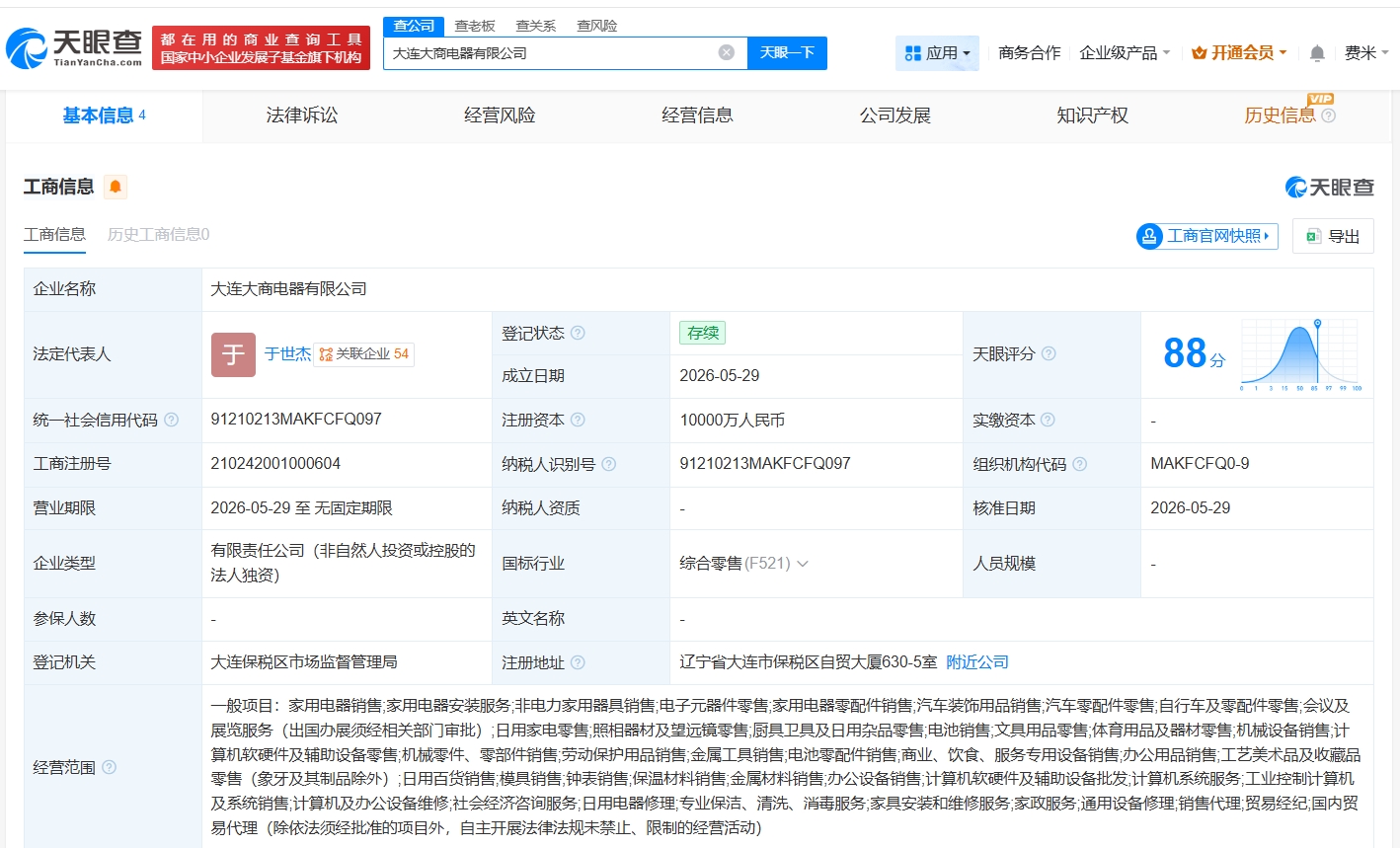Switch to the 经营风险 tab

500,116
